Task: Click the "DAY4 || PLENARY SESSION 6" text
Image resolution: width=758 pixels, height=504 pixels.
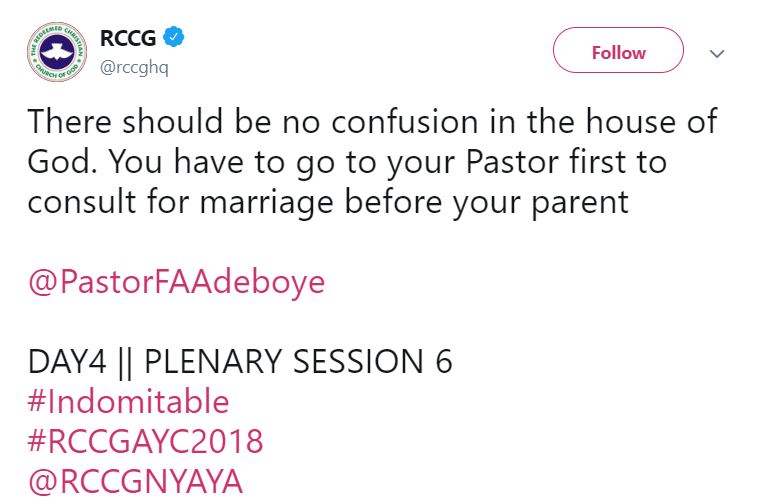Action: coord(240,361)
